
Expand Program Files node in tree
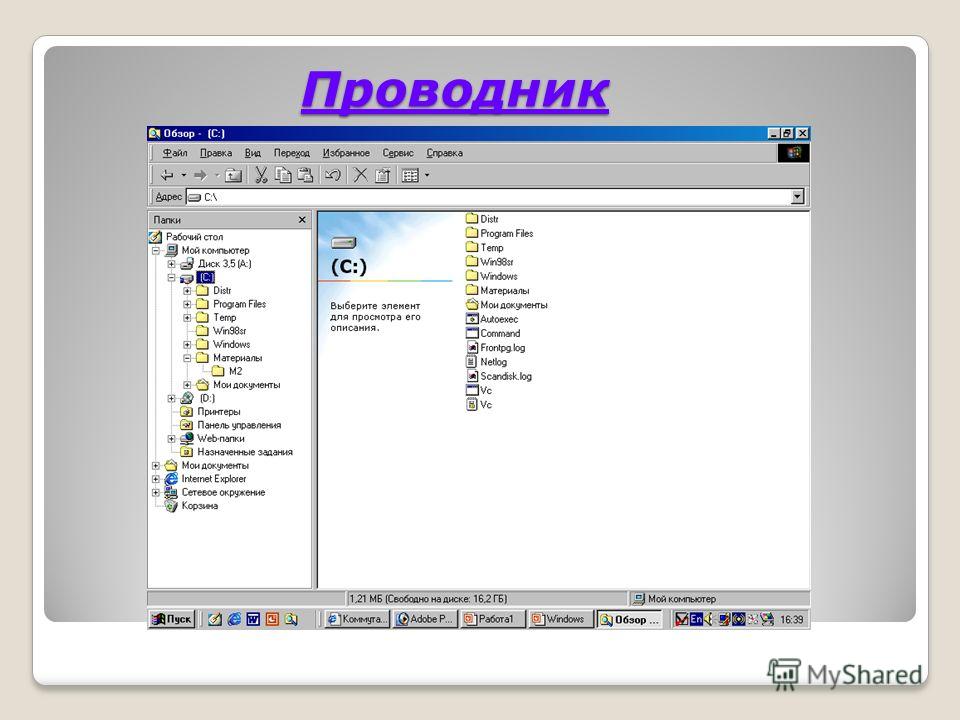[x=187, y=304]
